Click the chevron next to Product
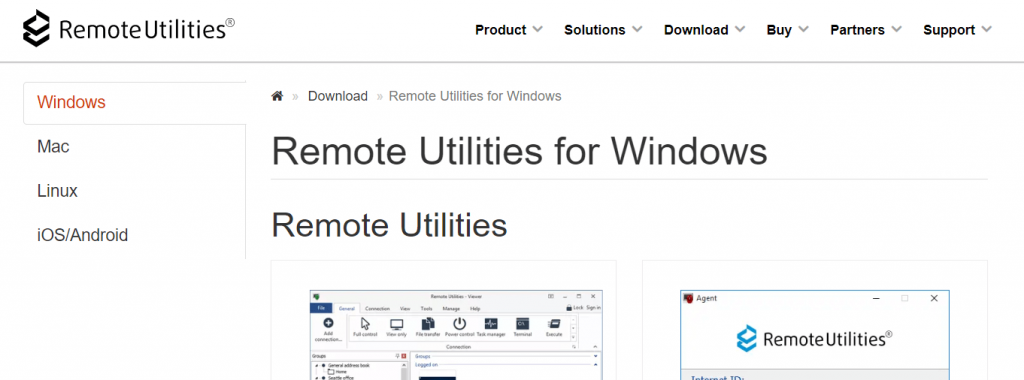This screenshot has height=380, width=1024. (537, 29)
